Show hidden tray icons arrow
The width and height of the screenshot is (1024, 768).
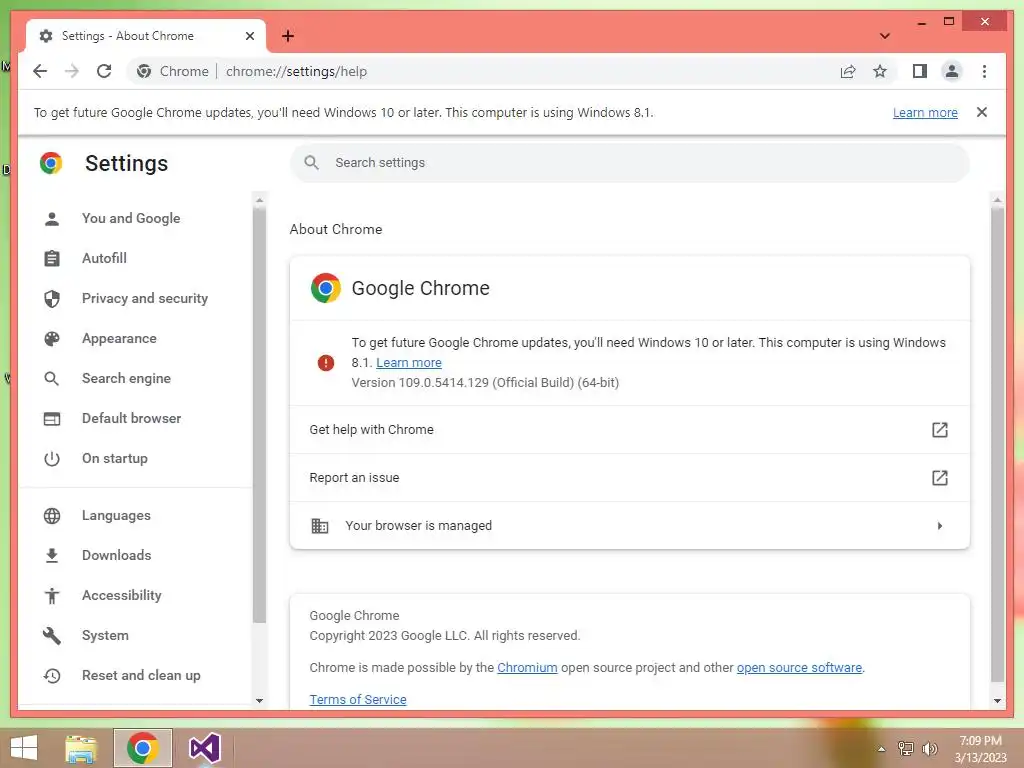click(882, 749)
